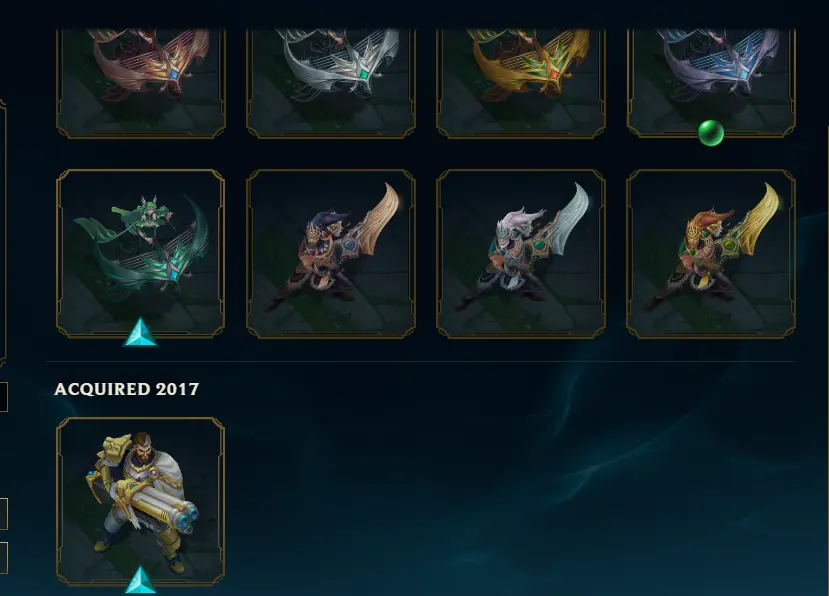Click the lowest outlined box at left edge
This screenshot has height=596, width=829.
4,557
